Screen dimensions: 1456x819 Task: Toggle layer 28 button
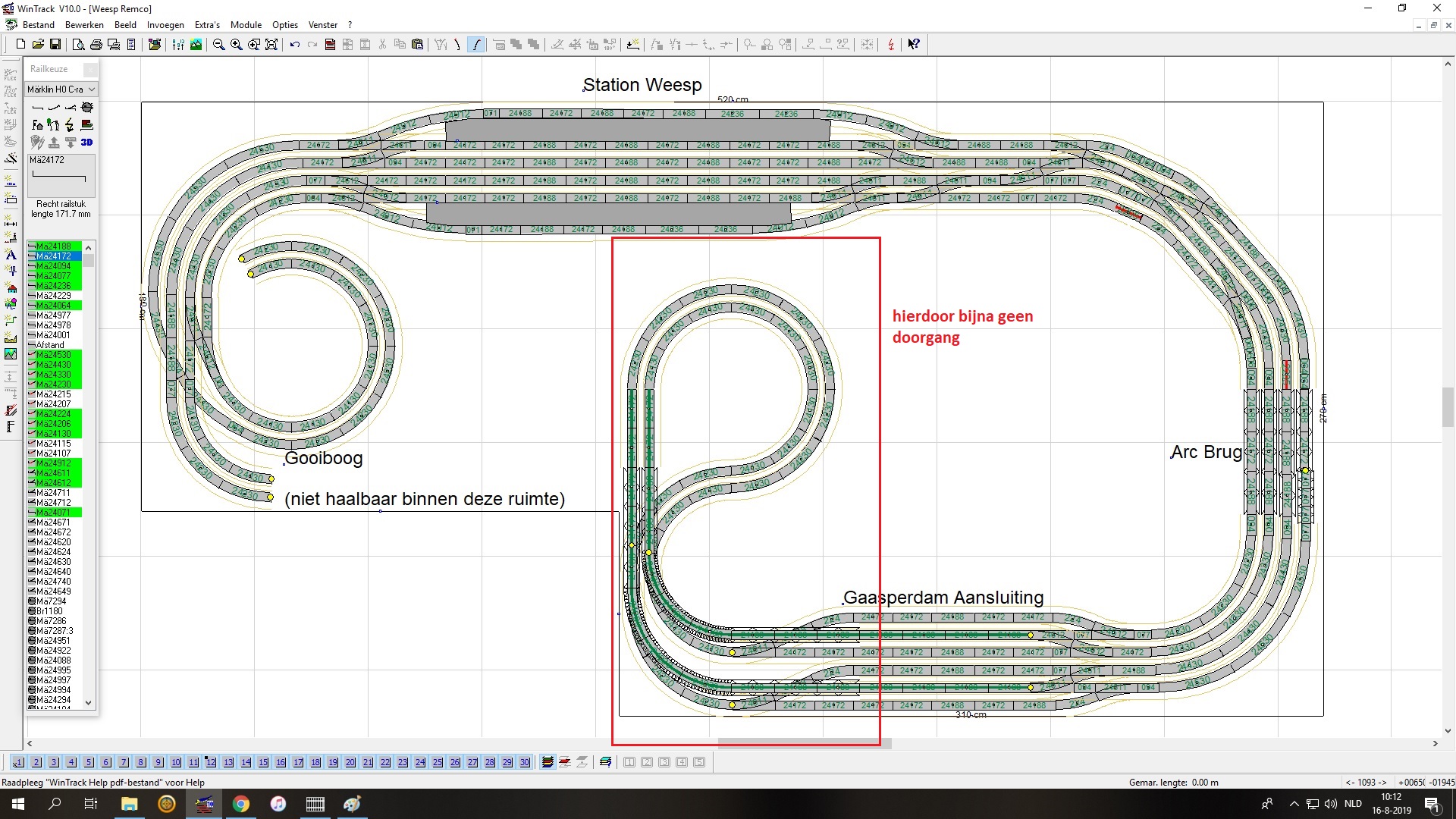pyautogui.click(x=490, y=762)
